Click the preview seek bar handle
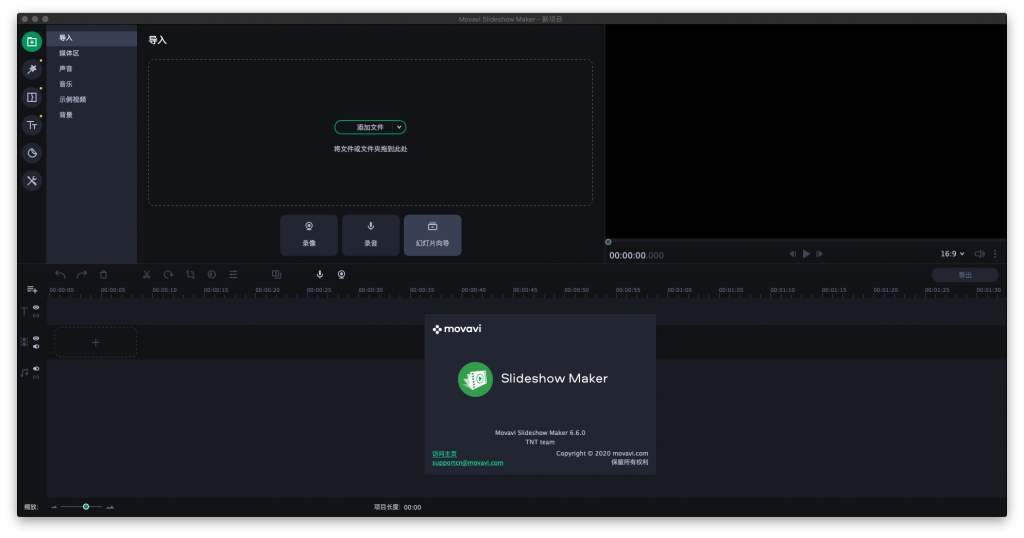The image size is (1024, 538). 608,242
